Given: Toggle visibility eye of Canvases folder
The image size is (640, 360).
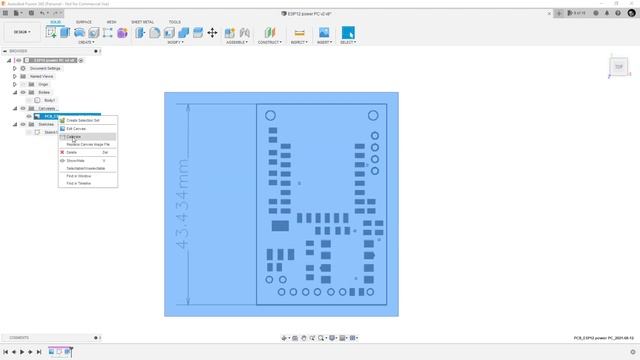Looking at the screenshot, I should click(x=23, y=108).
